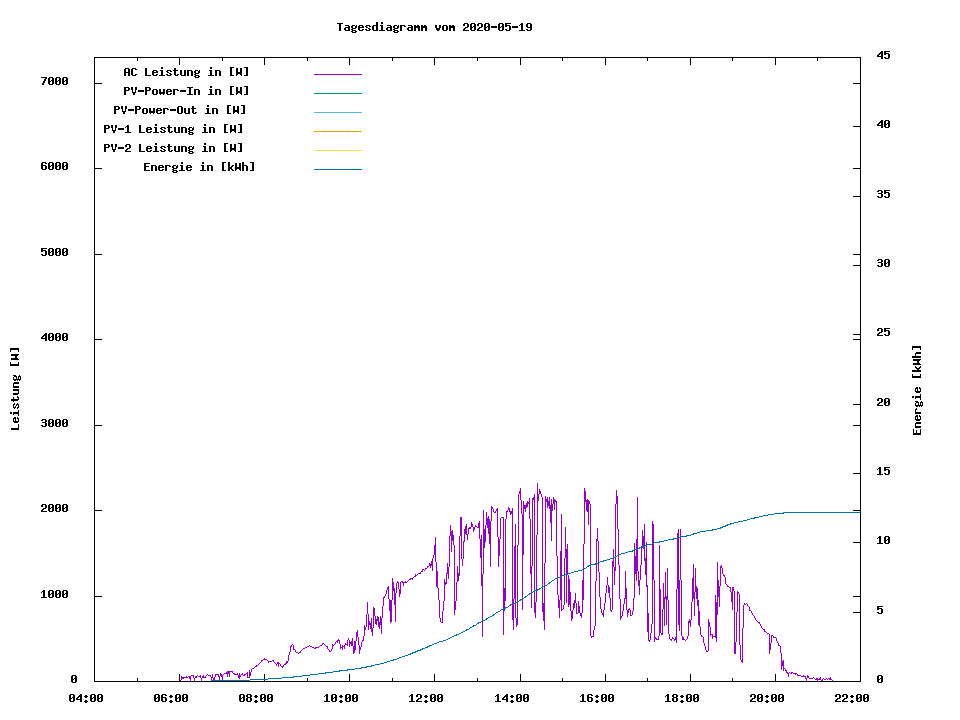Viewport: 960px width, 720px height.
Task: Click the right axis label Energie [kWh]
Action: point(917,390)
